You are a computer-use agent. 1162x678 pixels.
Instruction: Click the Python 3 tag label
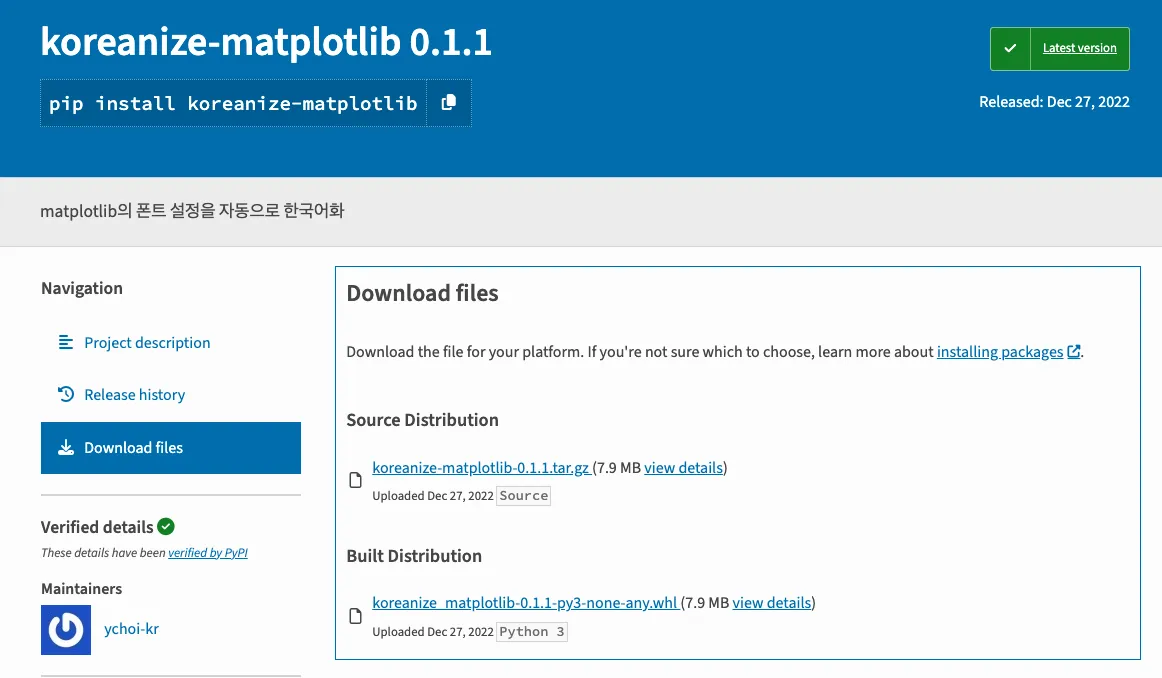pos(531,632)
